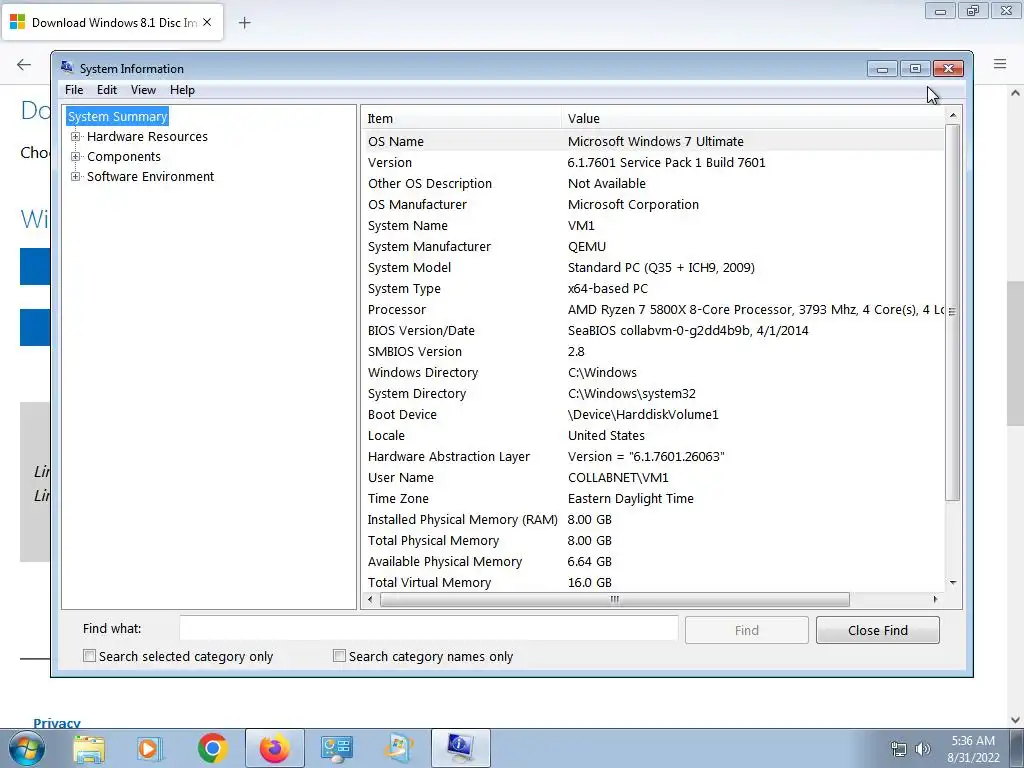Select the Processor row

click(653, 310)
